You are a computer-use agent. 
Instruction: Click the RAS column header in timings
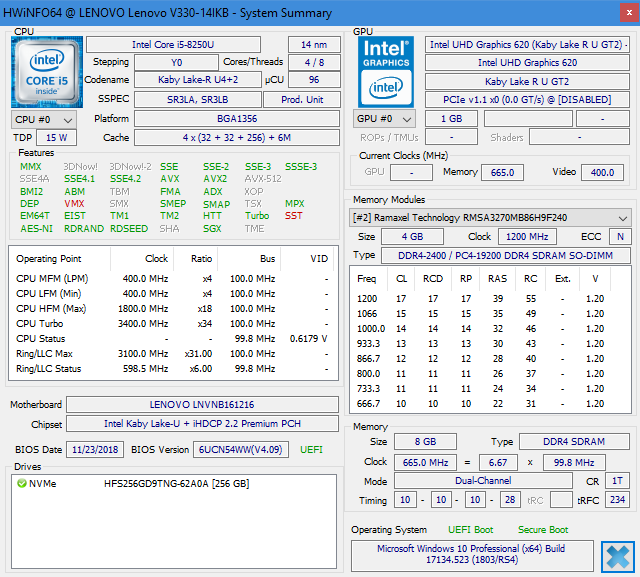[497, 279]
